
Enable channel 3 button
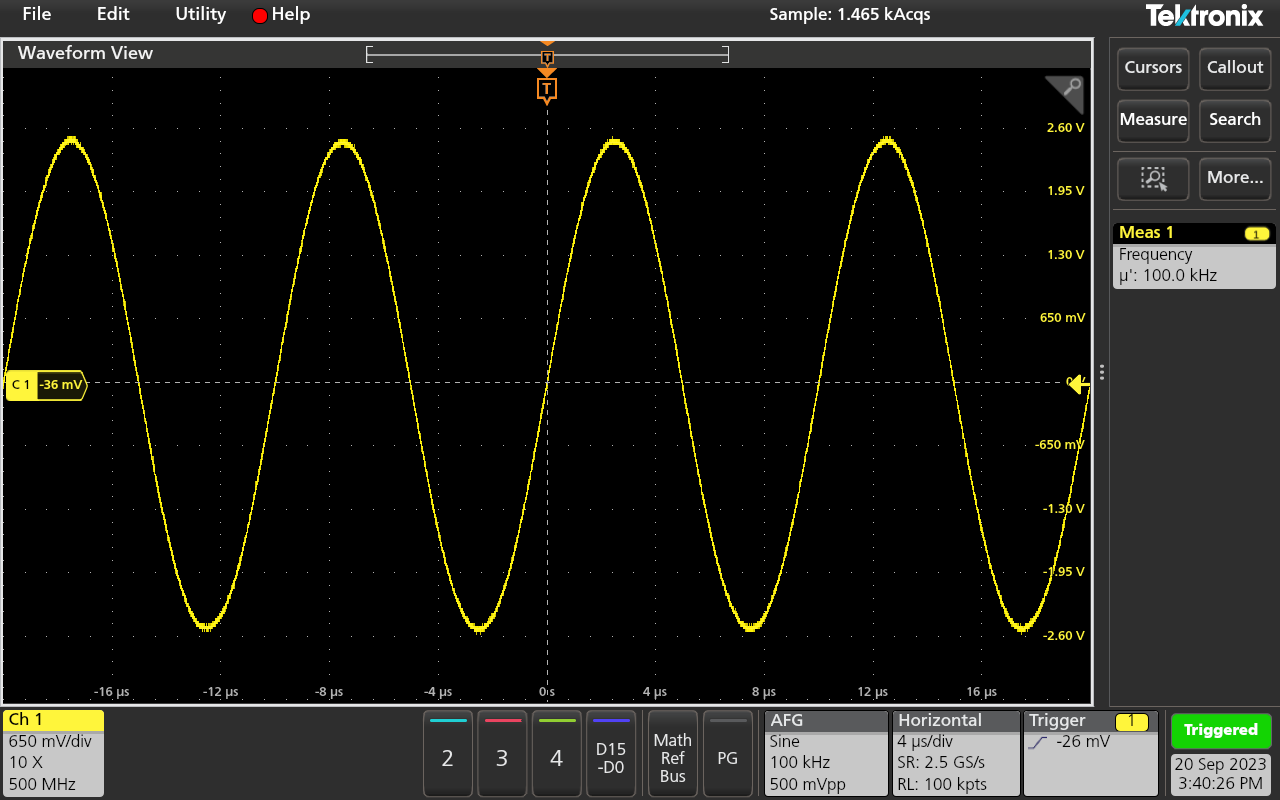click(x=502, y=754)
